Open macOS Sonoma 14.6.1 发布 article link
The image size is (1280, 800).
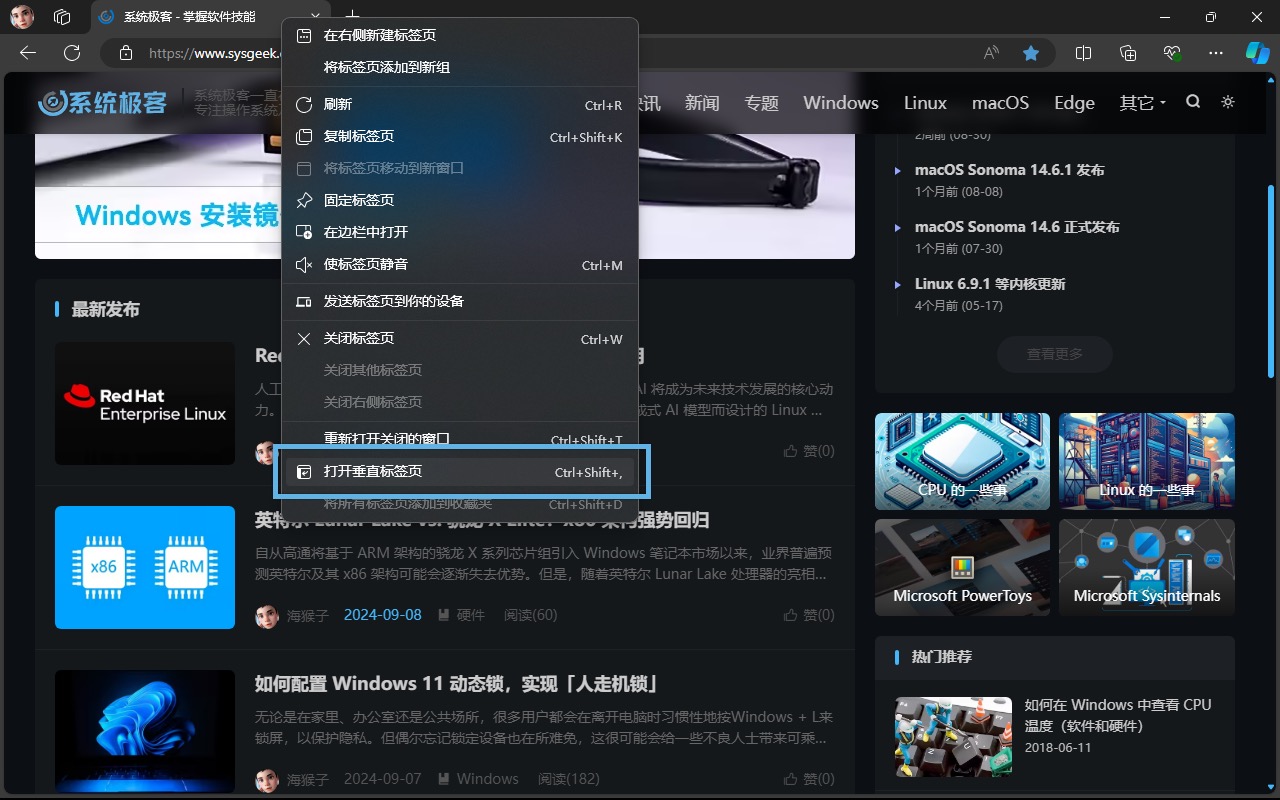coord(1009,170)
